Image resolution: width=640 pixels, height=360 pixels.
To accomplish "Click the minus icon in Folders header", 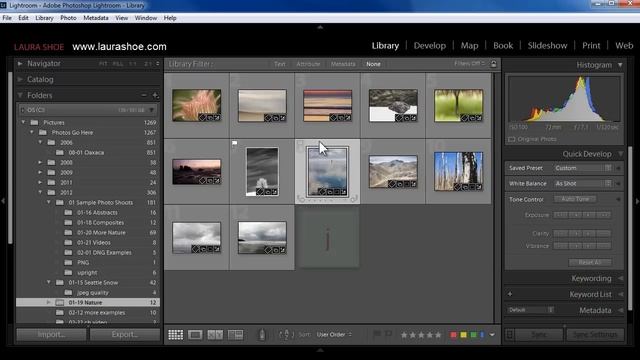I will (x=144, y=95).
